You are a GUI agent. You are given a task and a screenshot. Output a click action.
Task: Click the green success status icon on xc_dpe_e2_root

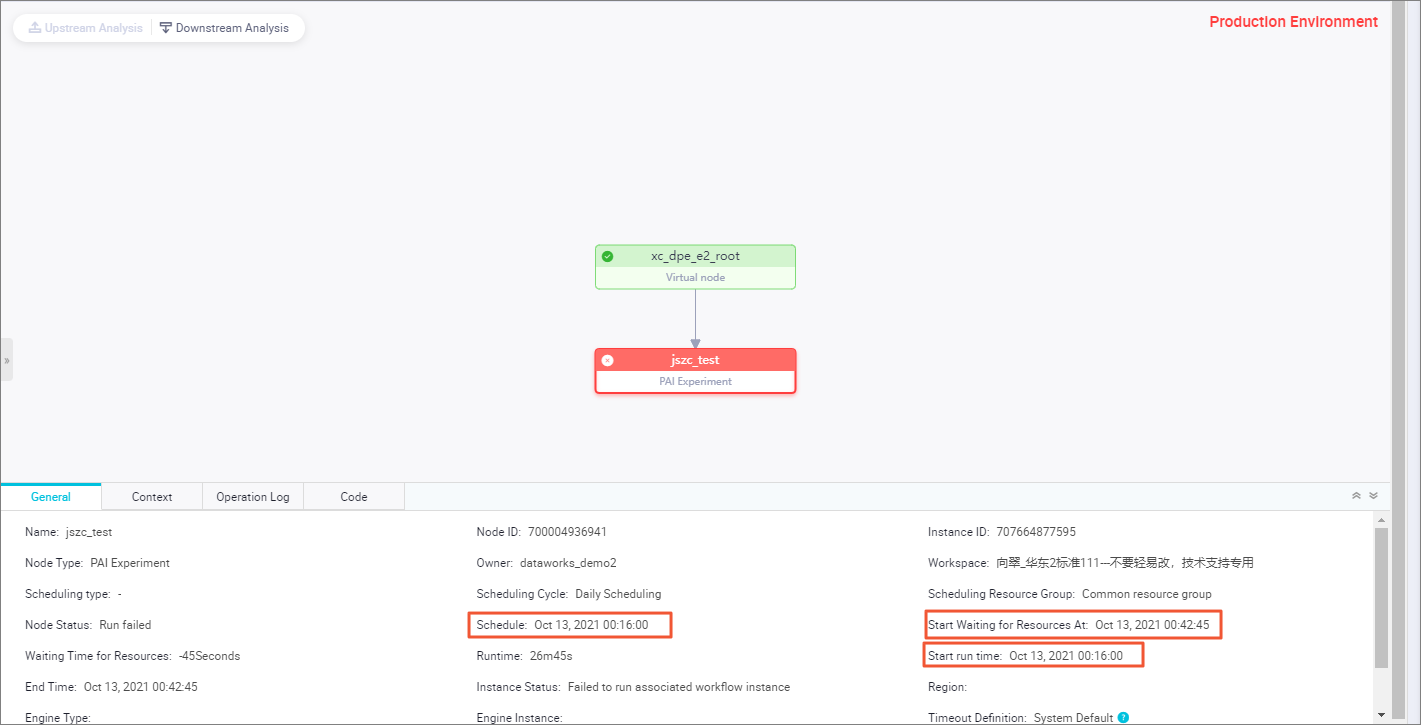tap(607, 257)
